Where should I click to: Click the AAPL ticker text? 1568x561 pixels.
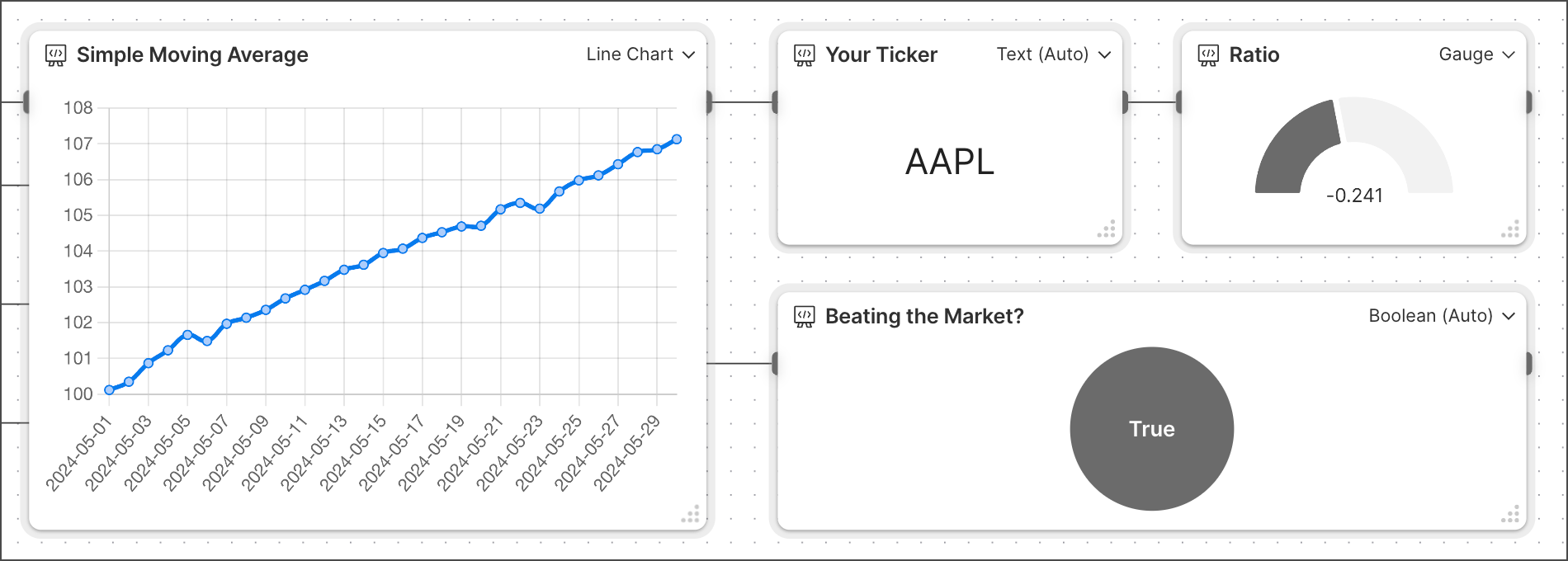pyautogui.click(x=950, y=162)
